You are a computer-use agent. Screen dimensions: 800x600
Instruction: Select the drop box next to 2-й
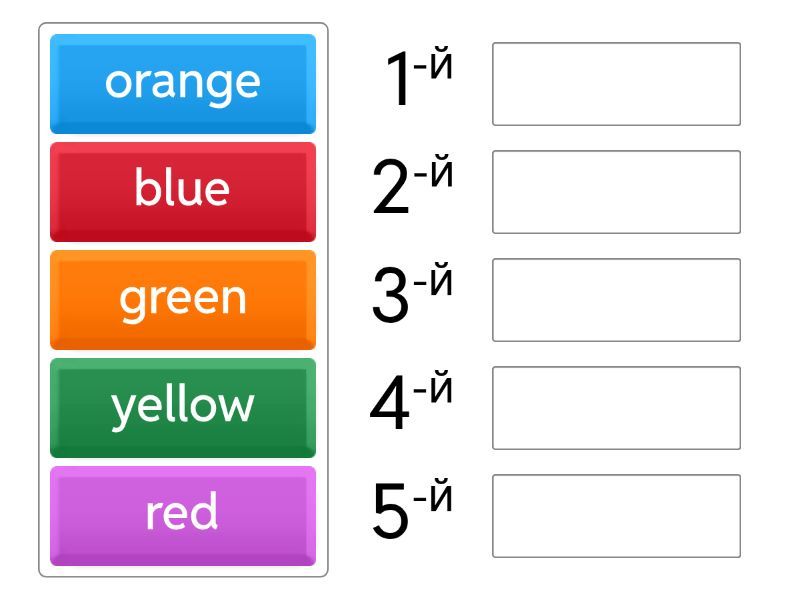(616, 192)
